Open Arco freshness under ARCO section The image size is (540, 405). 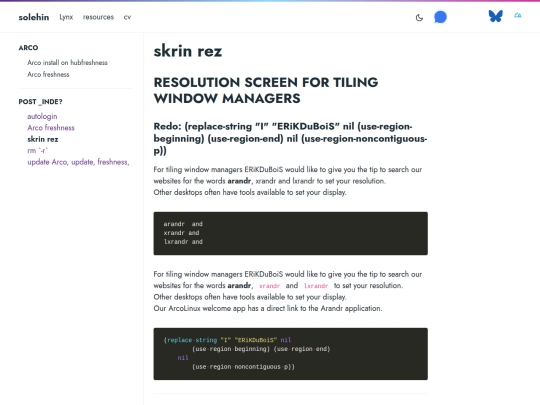48,74
